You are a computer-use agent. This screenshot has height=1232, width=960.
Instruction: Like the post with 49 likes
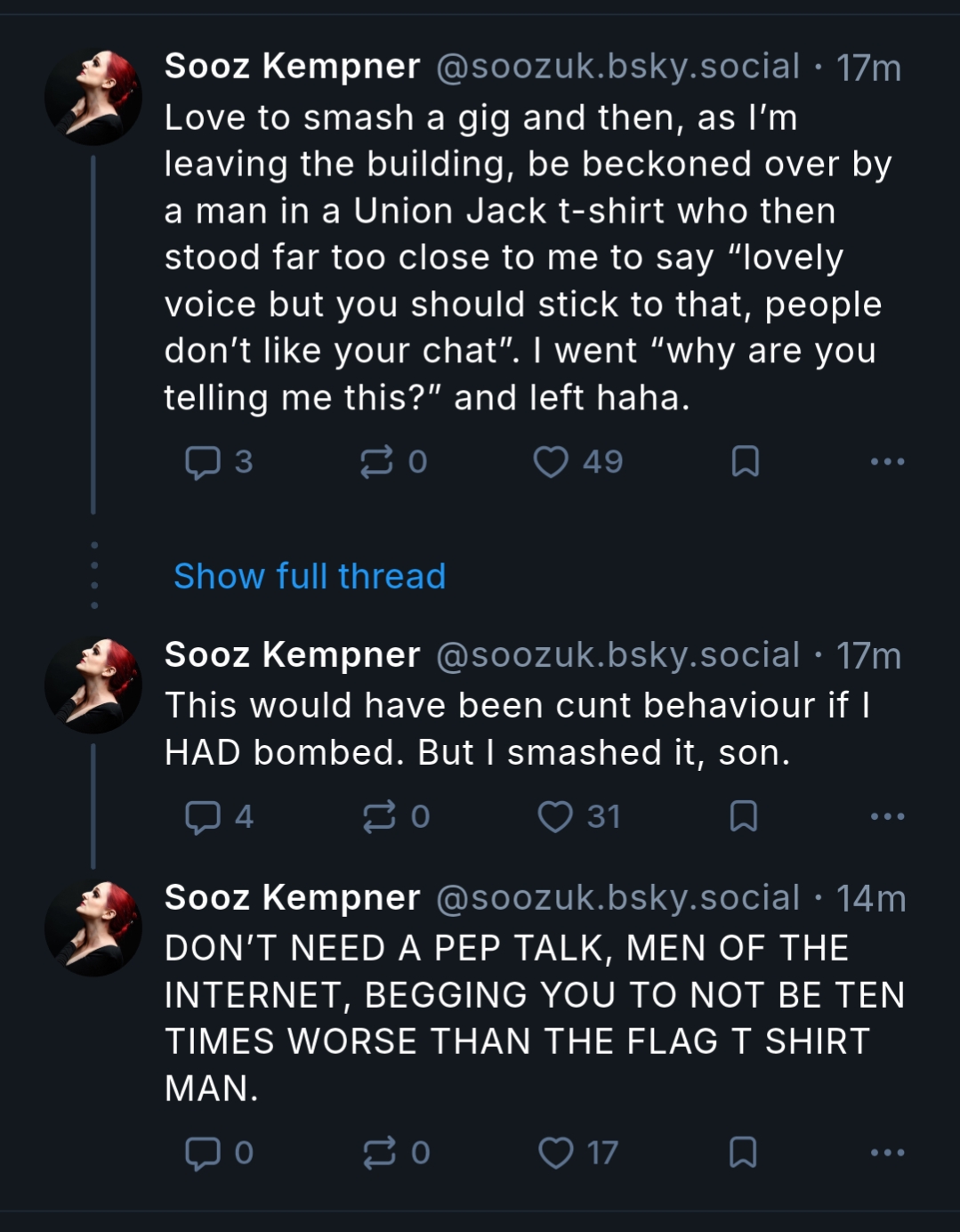pos(551,462)
